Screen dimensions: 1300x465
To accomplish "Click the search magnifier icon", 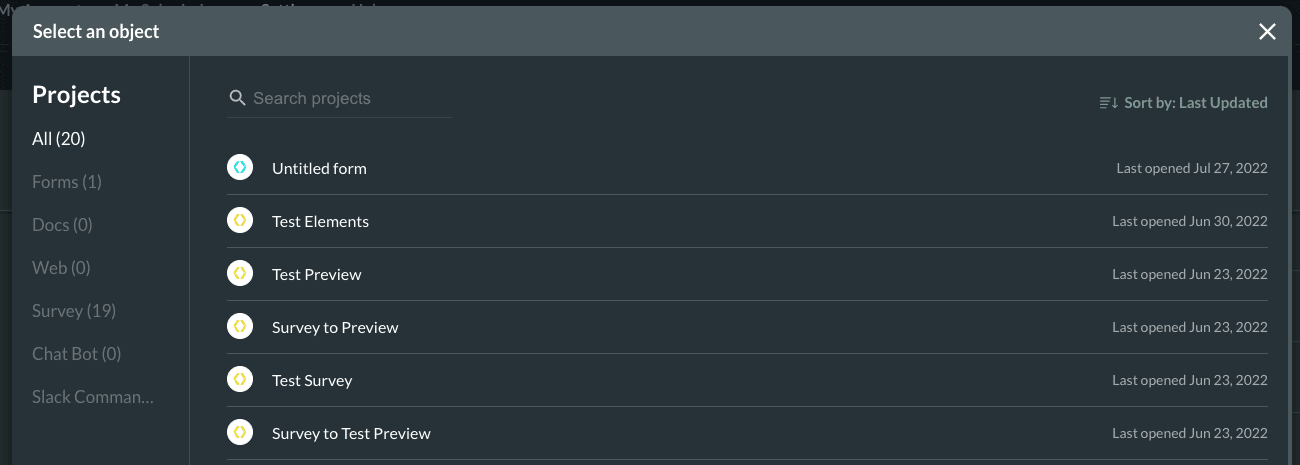I will point(237,98).
